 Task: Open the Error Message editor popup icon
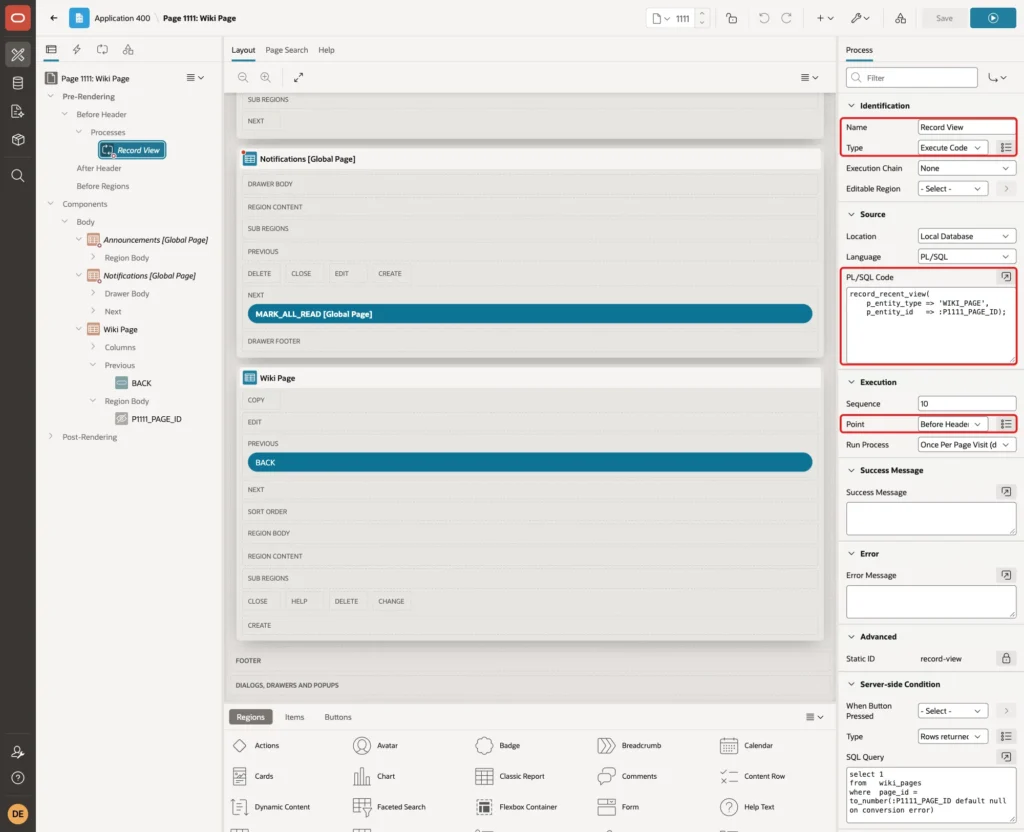pos(1006,575)
